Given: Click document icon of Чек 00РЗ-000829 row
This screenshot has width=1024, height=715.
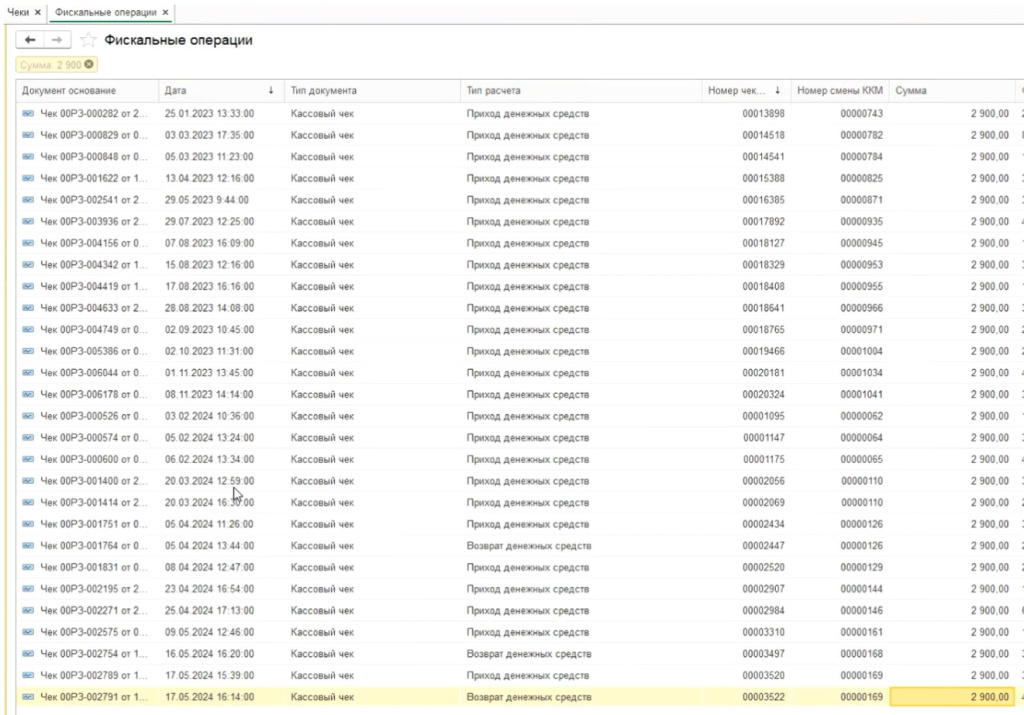Looking at the screenshot, I should [x=28, y=135].
